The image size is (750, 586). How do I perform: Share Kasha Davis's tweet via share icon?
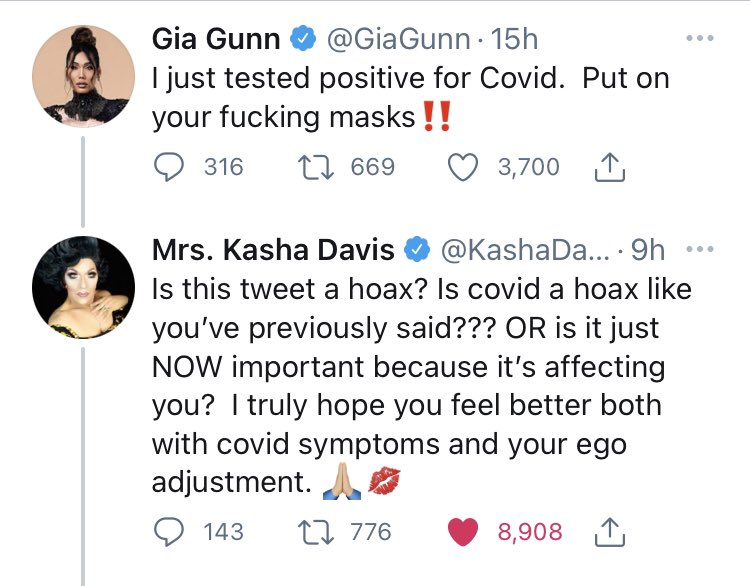[609, 532]
